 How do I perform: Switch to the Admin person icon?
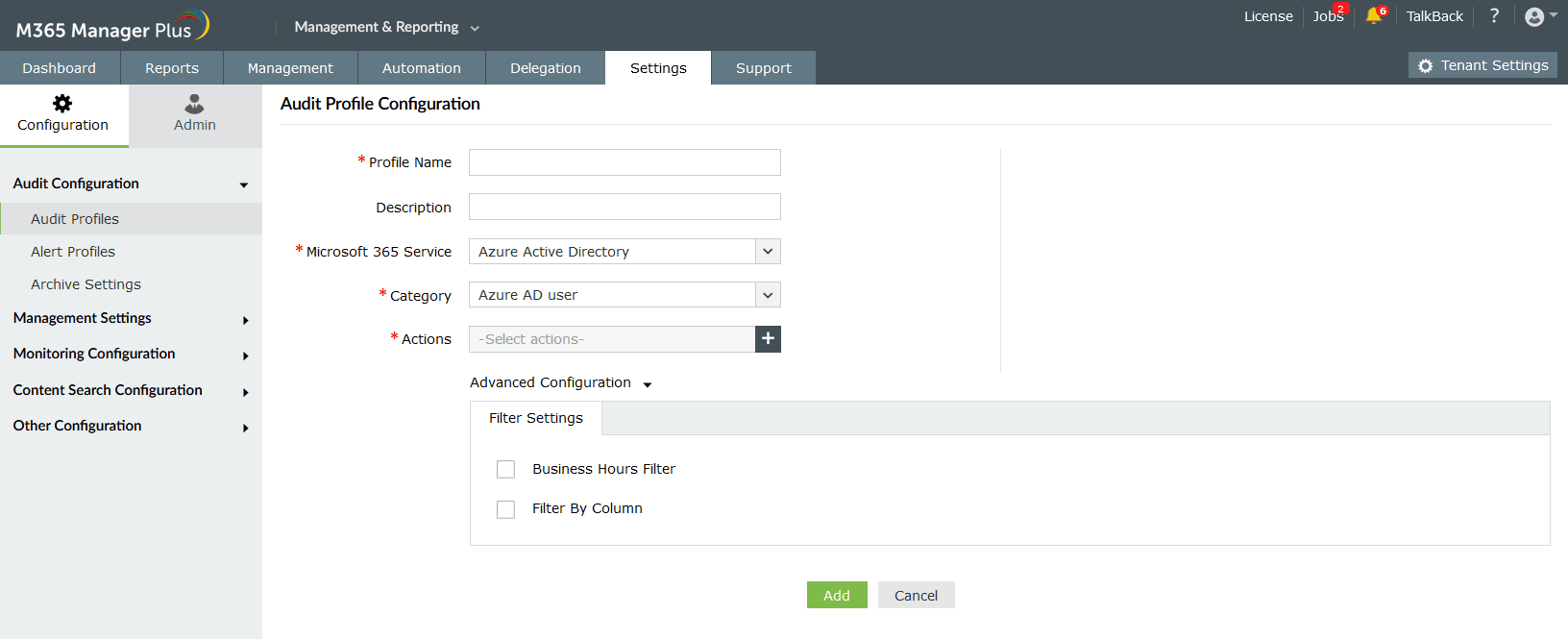point(194,104)
